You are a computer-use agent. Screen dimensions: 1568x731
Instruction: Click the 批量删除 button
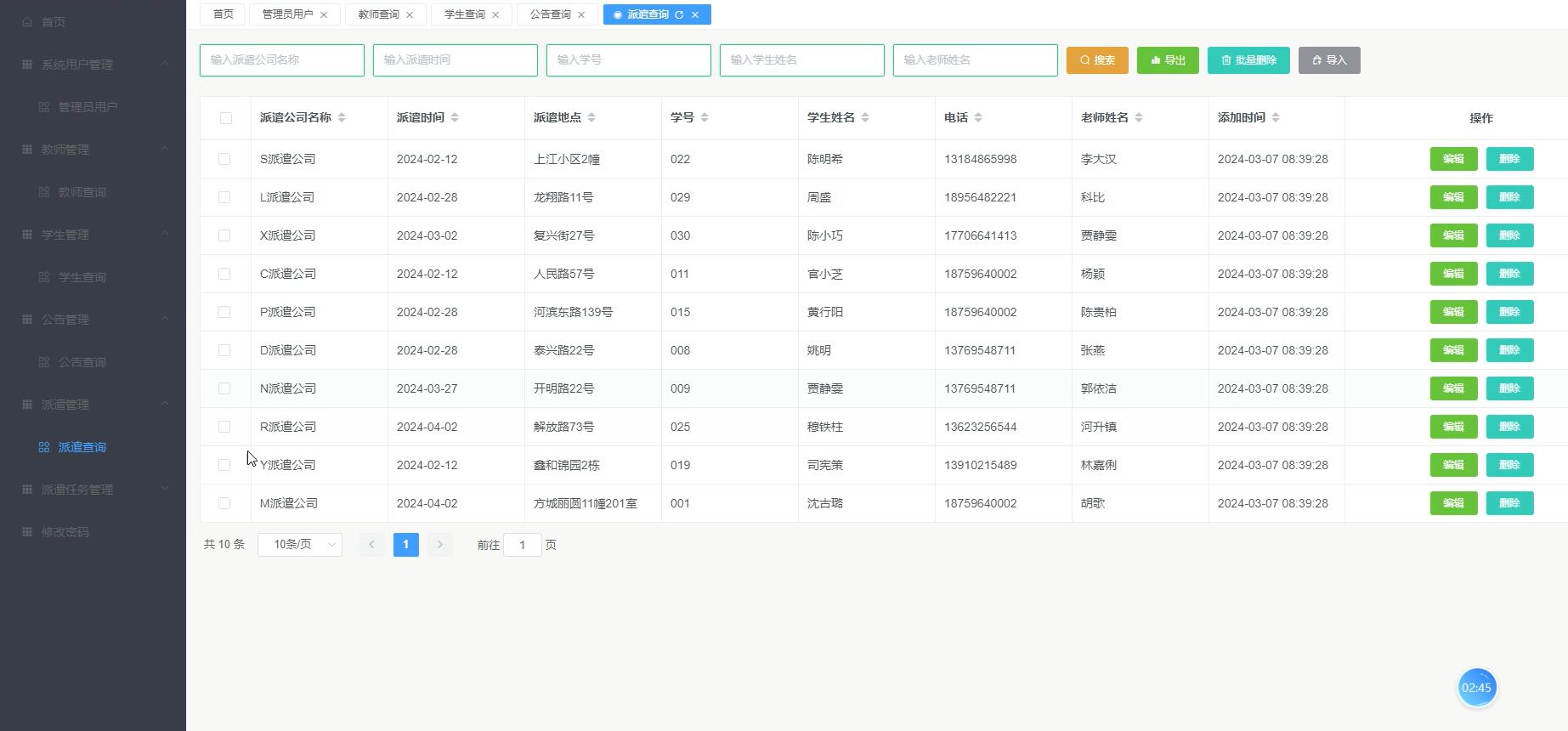click(1248, 60)
